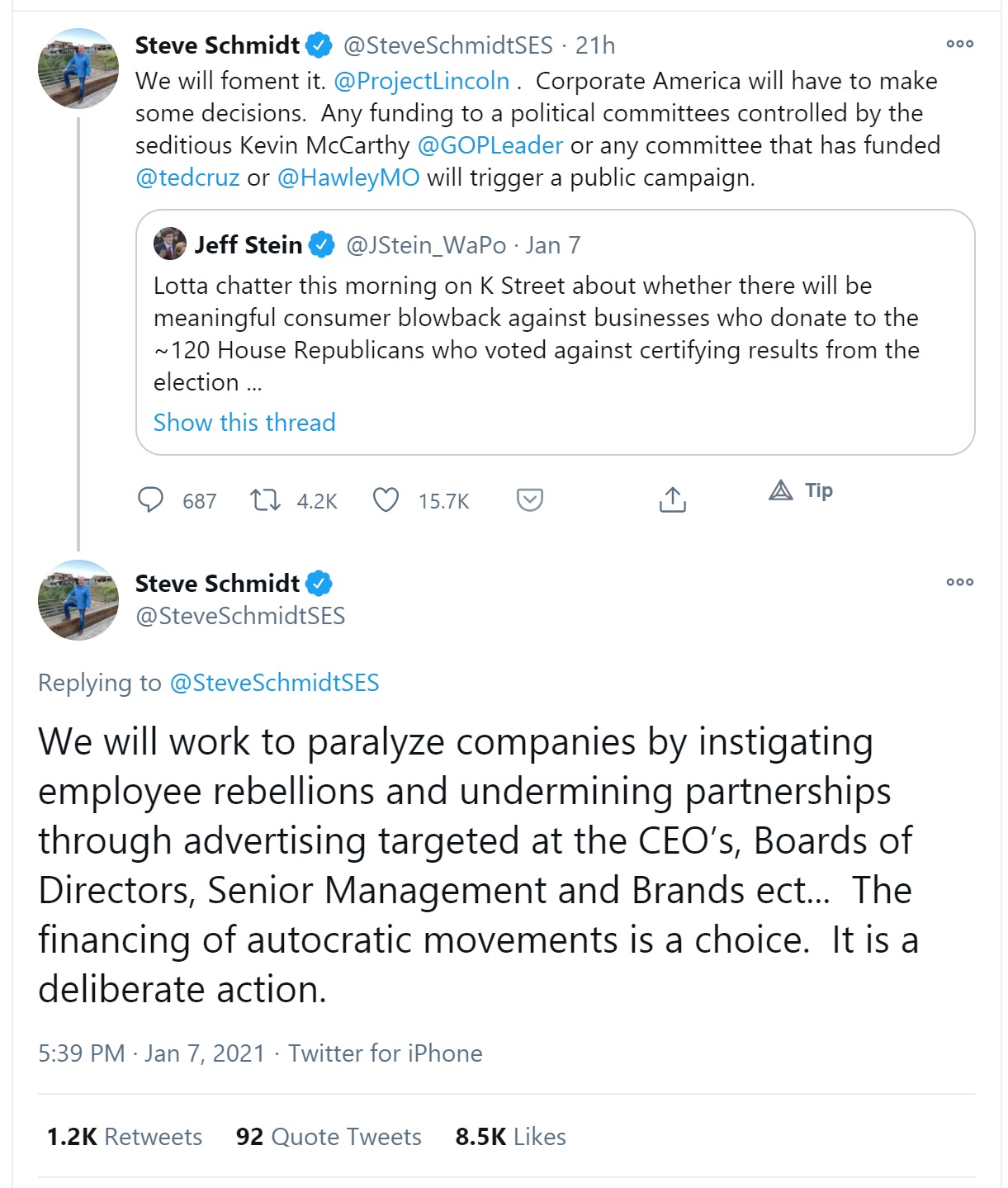Viewport: 1008px width, 1188px height.
Task: Click Jeff Stein's small profile picture
Action: [170, 244]
